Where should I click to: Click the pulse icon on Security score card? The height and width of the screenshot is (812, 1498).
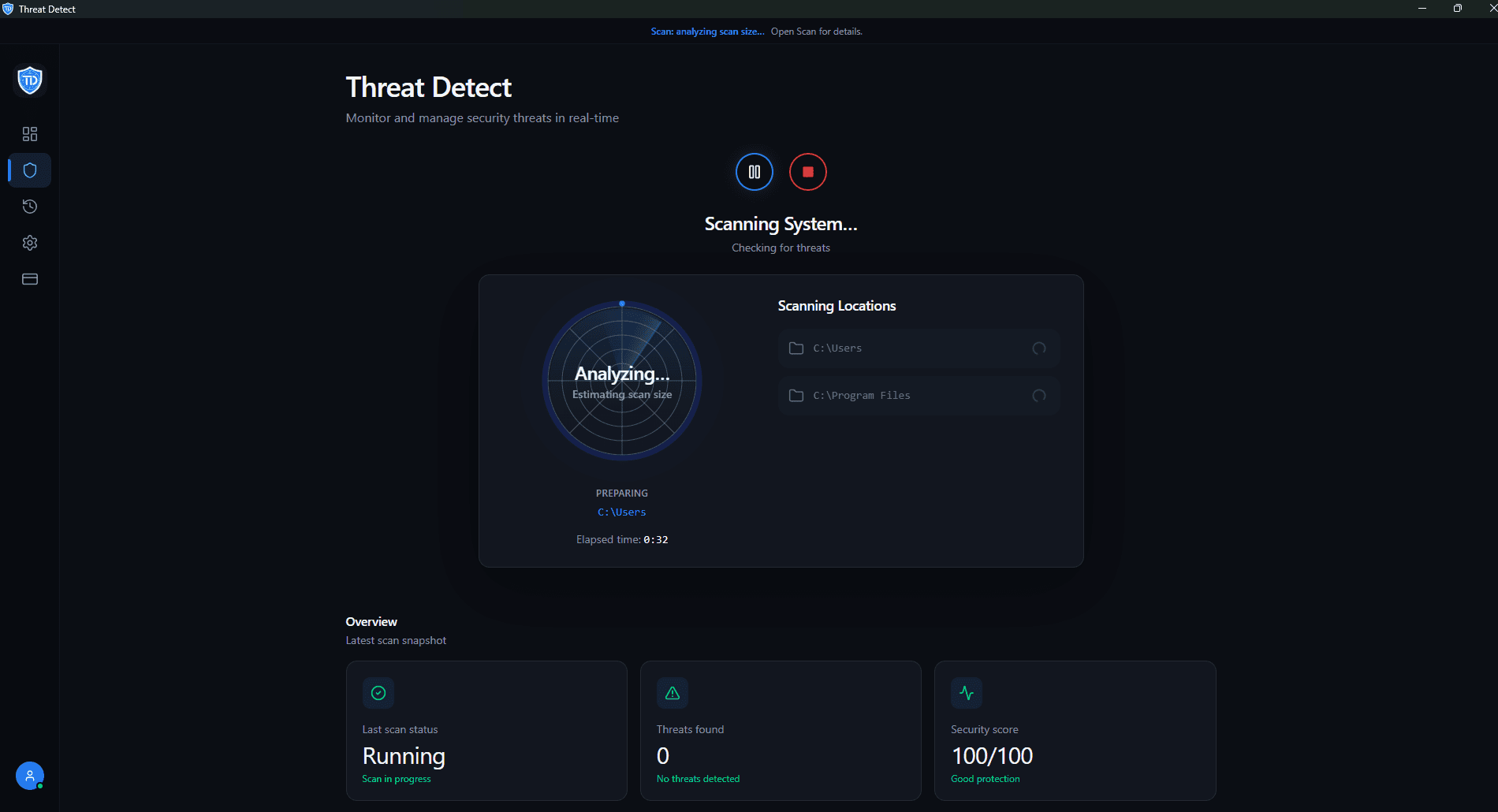coord(967,693)
